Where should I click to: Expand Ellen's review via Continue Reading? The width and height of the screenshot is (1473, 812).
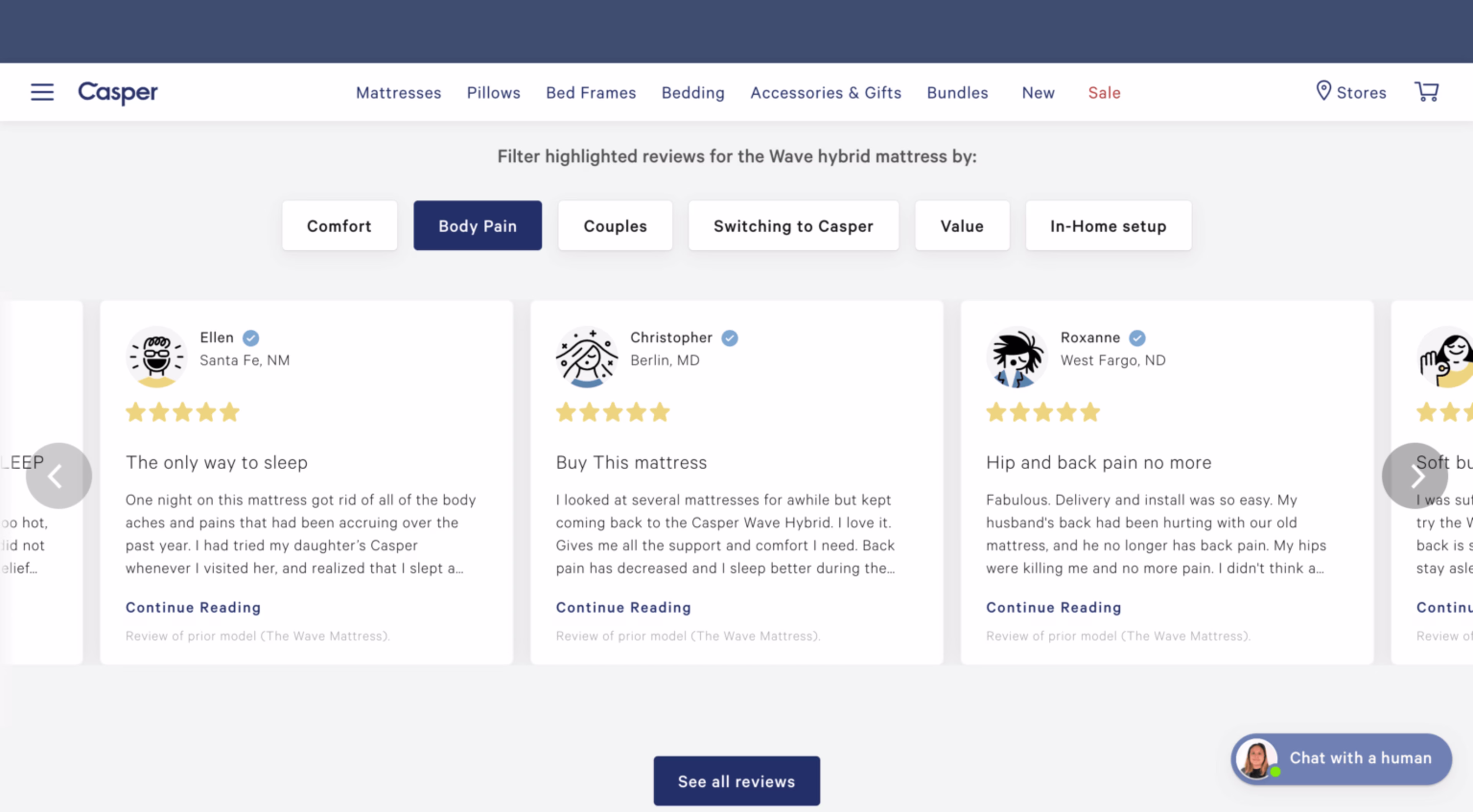tap(193, 607)
